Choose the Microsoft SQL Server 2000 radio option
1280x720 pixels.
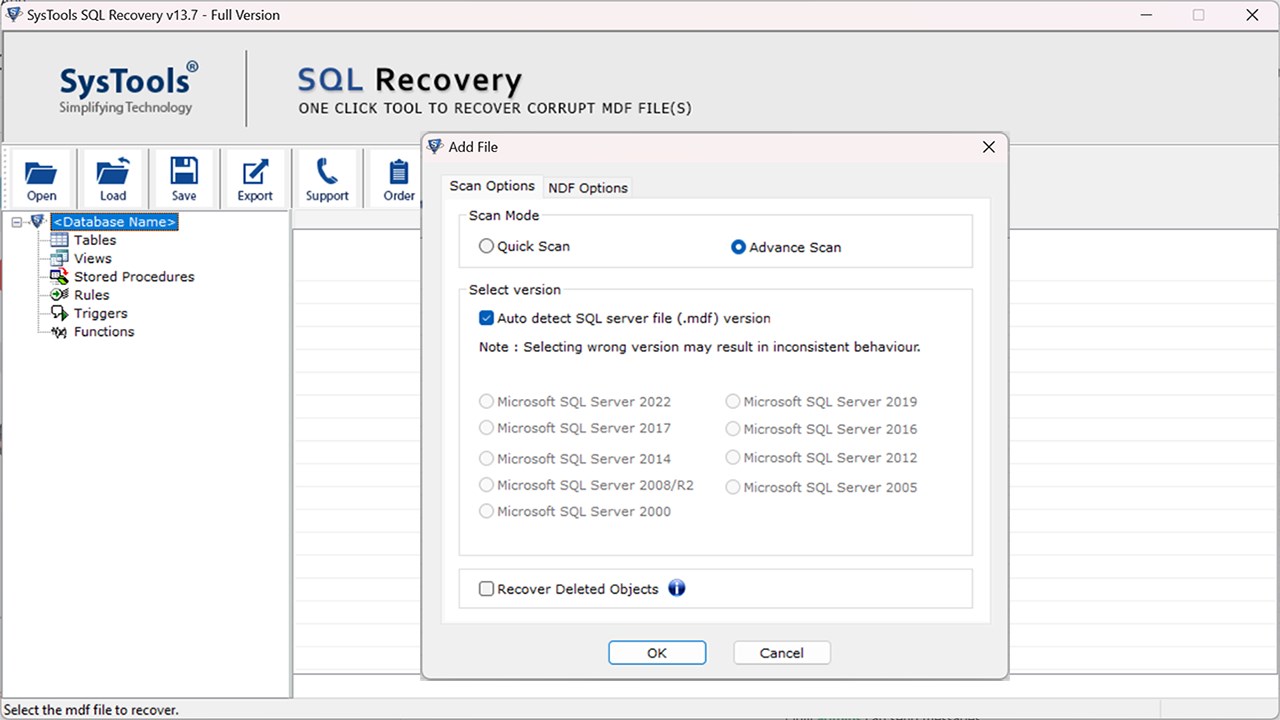coord(486,511)
